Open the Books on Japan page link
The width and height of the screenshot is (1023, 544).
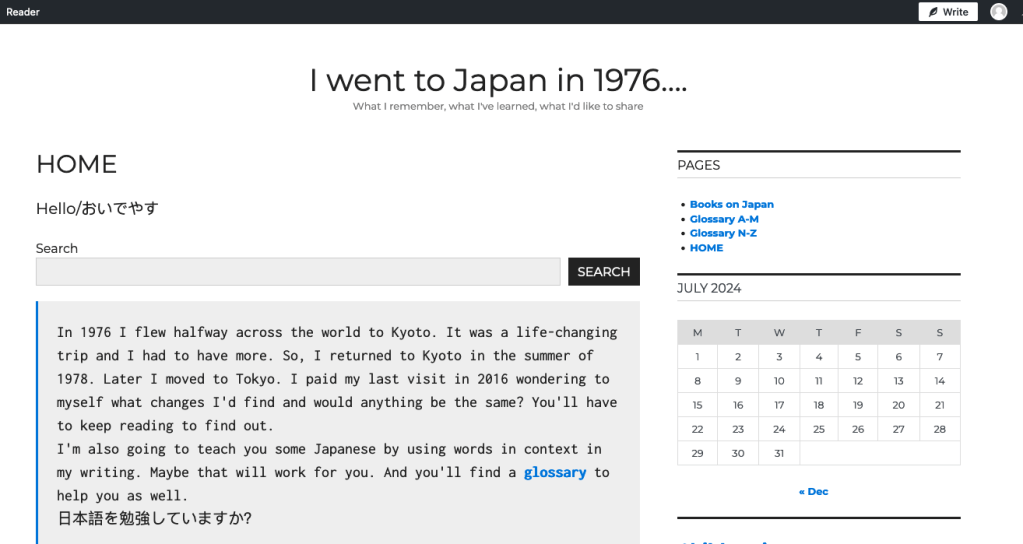click(731, 204)
